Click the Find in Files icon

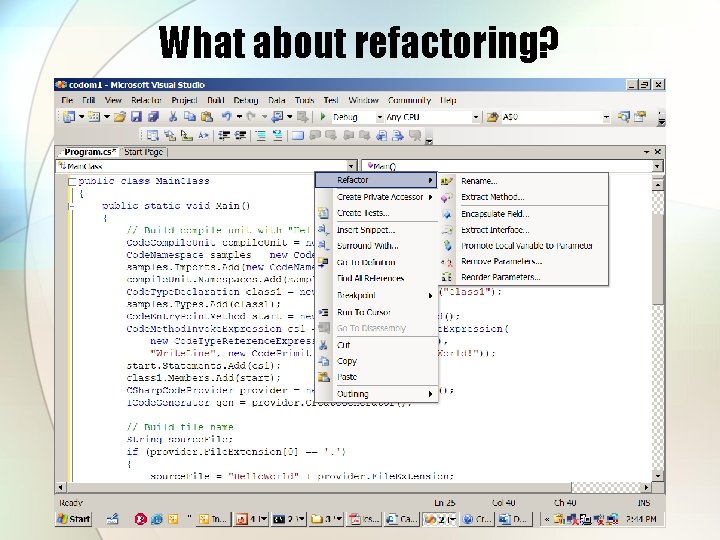[x=492, y=117]
